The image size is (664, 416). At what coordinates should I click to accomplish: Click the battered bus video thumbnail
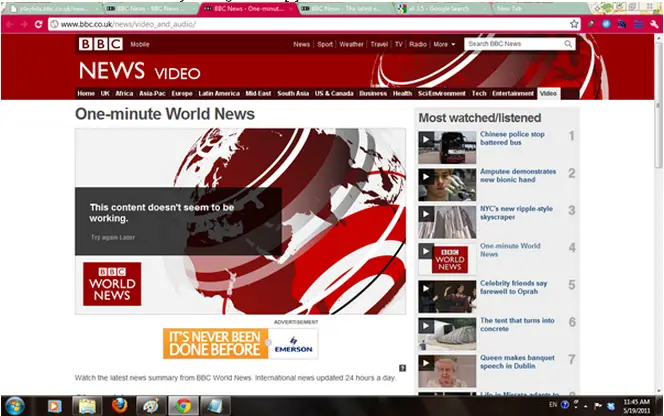click(447, 147)
